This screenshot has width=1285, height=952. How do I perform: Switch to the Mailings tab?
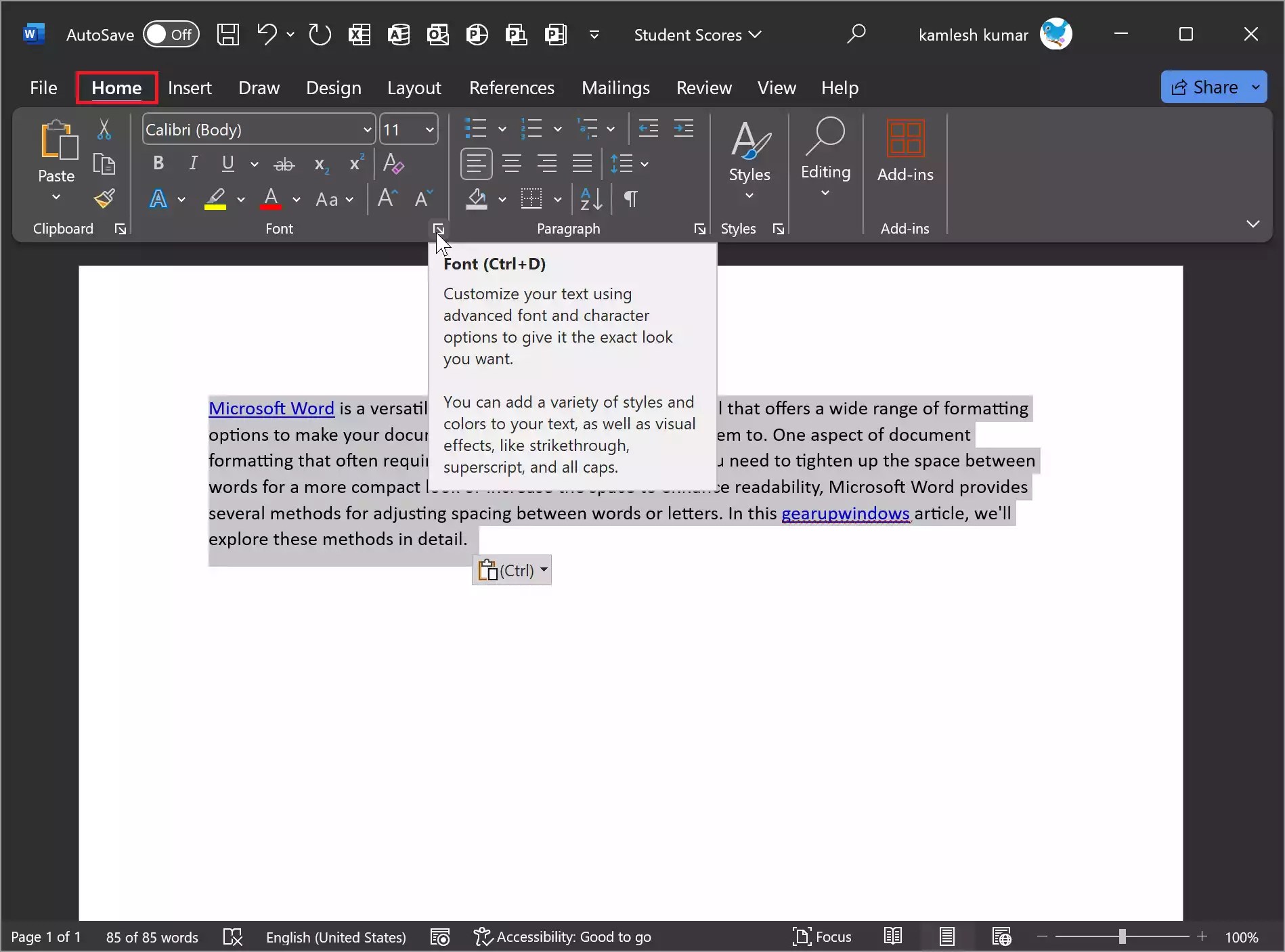[x=615, y=87]
